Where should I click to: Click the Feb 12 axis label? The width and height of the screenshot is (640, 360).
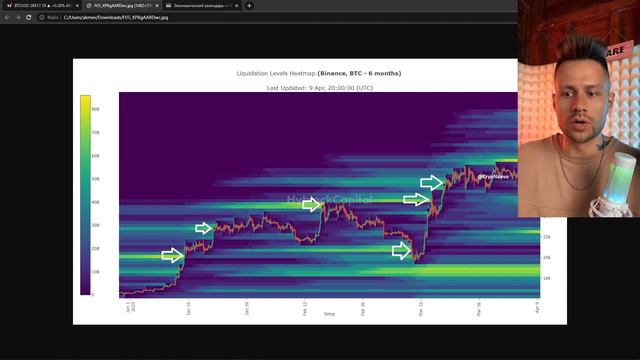click(x=304, y=308)
